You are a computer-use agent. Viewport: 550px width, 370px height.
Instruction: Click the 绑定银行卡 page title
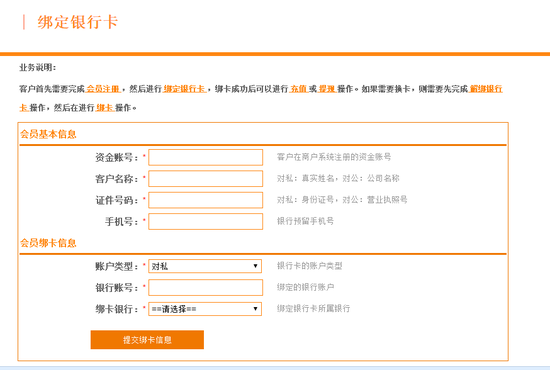[x=78, y=22]
